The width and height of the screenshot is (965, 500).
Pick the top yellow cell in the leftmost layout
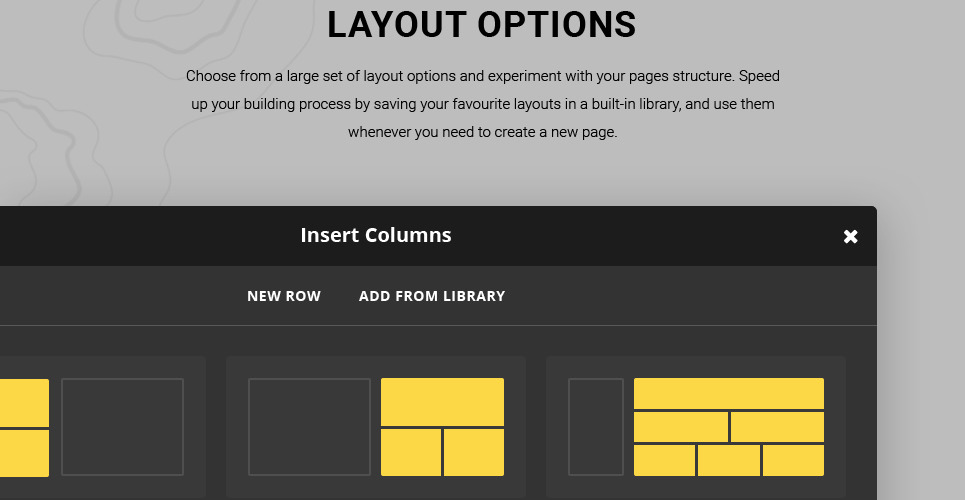pos(24,402)
